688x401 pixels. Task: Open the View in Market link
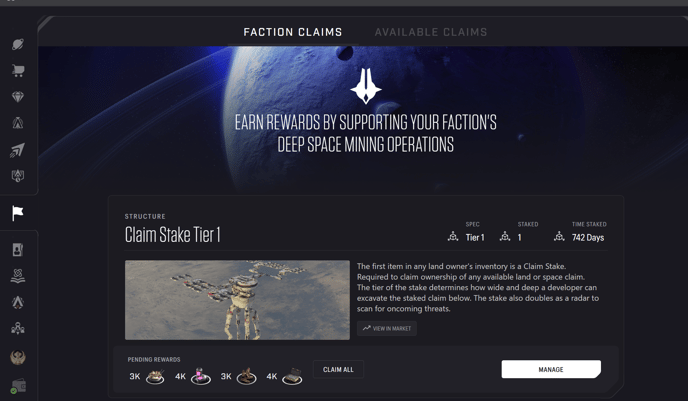pyautogui.click(x=387, y=328)
